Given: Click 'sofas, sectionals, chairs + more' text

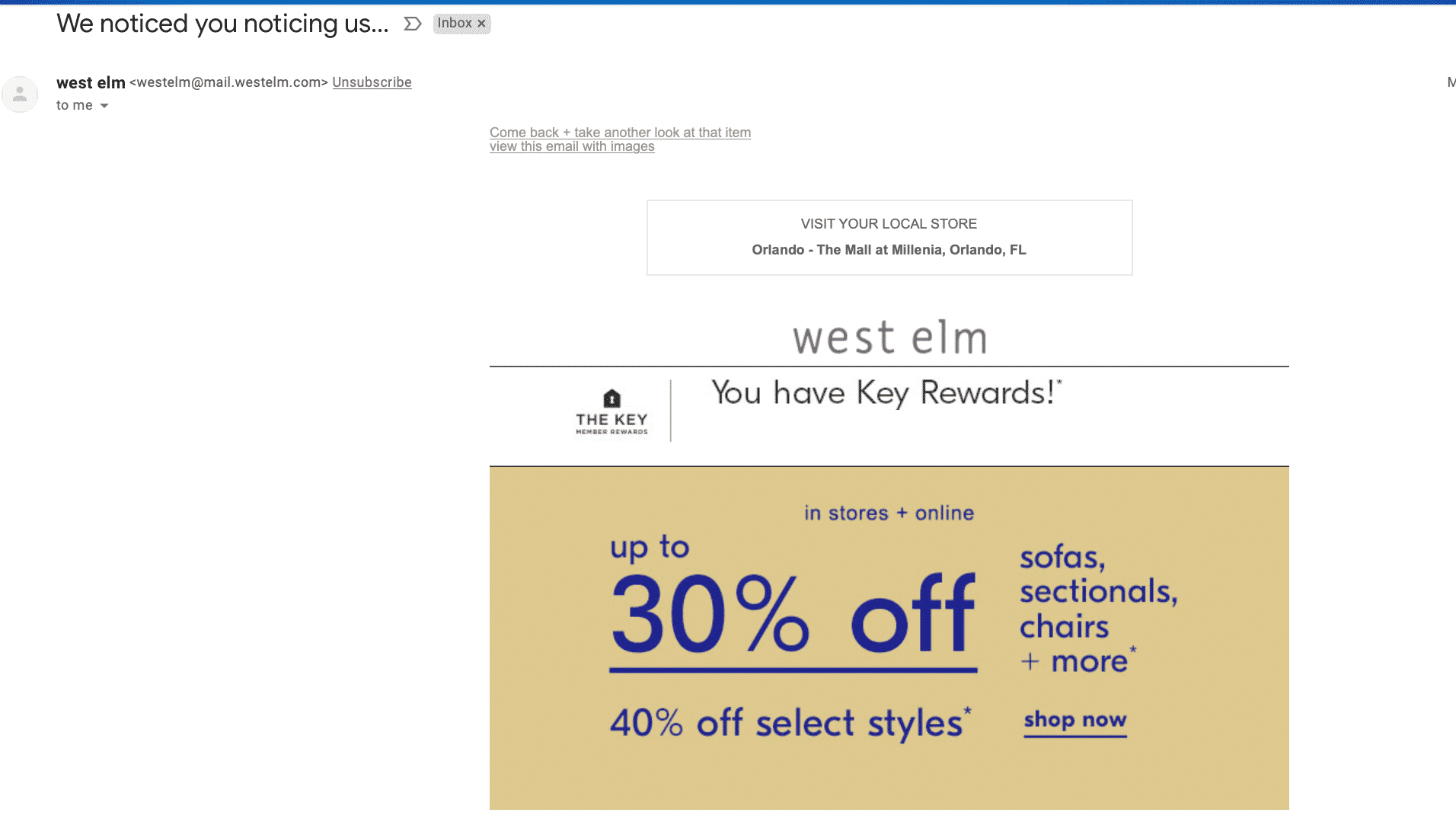Looking at the screenshot, I should (1099, 609).
